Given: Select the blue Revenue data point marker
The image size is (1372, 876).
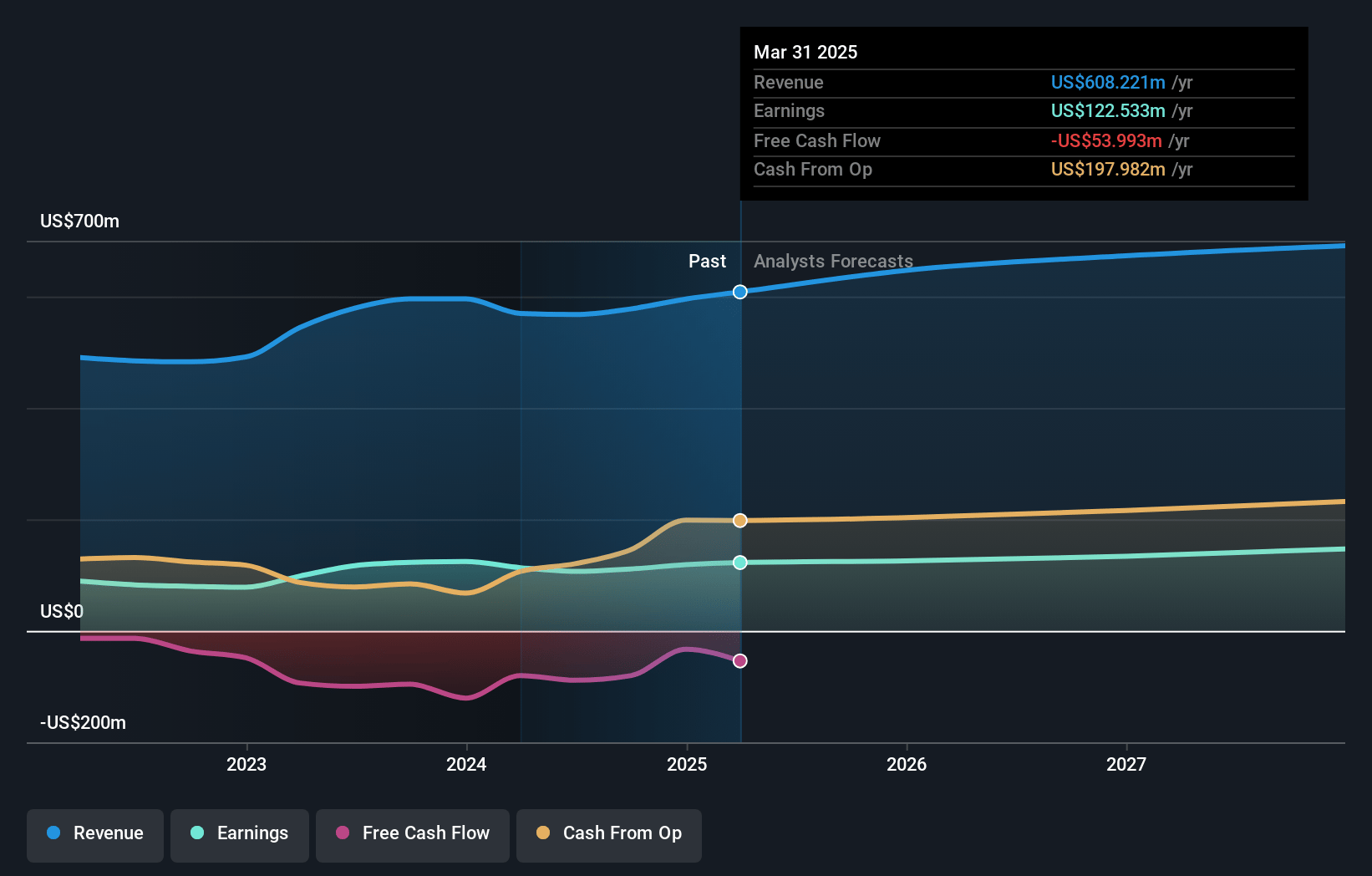Looking at the screenshot, I should [x=740, y=292].
